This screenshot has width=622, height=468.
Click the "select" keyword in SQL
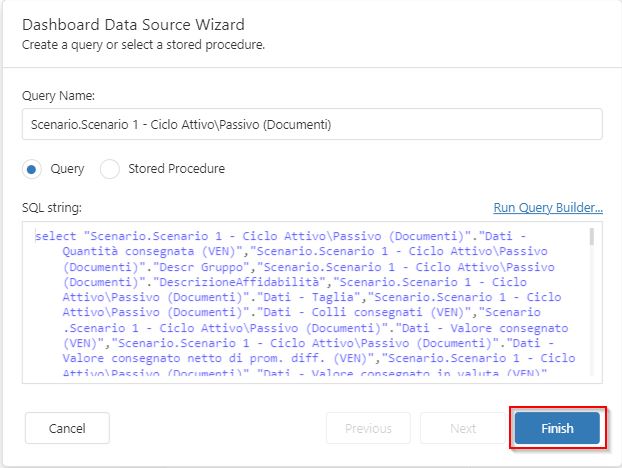(55, 237)
